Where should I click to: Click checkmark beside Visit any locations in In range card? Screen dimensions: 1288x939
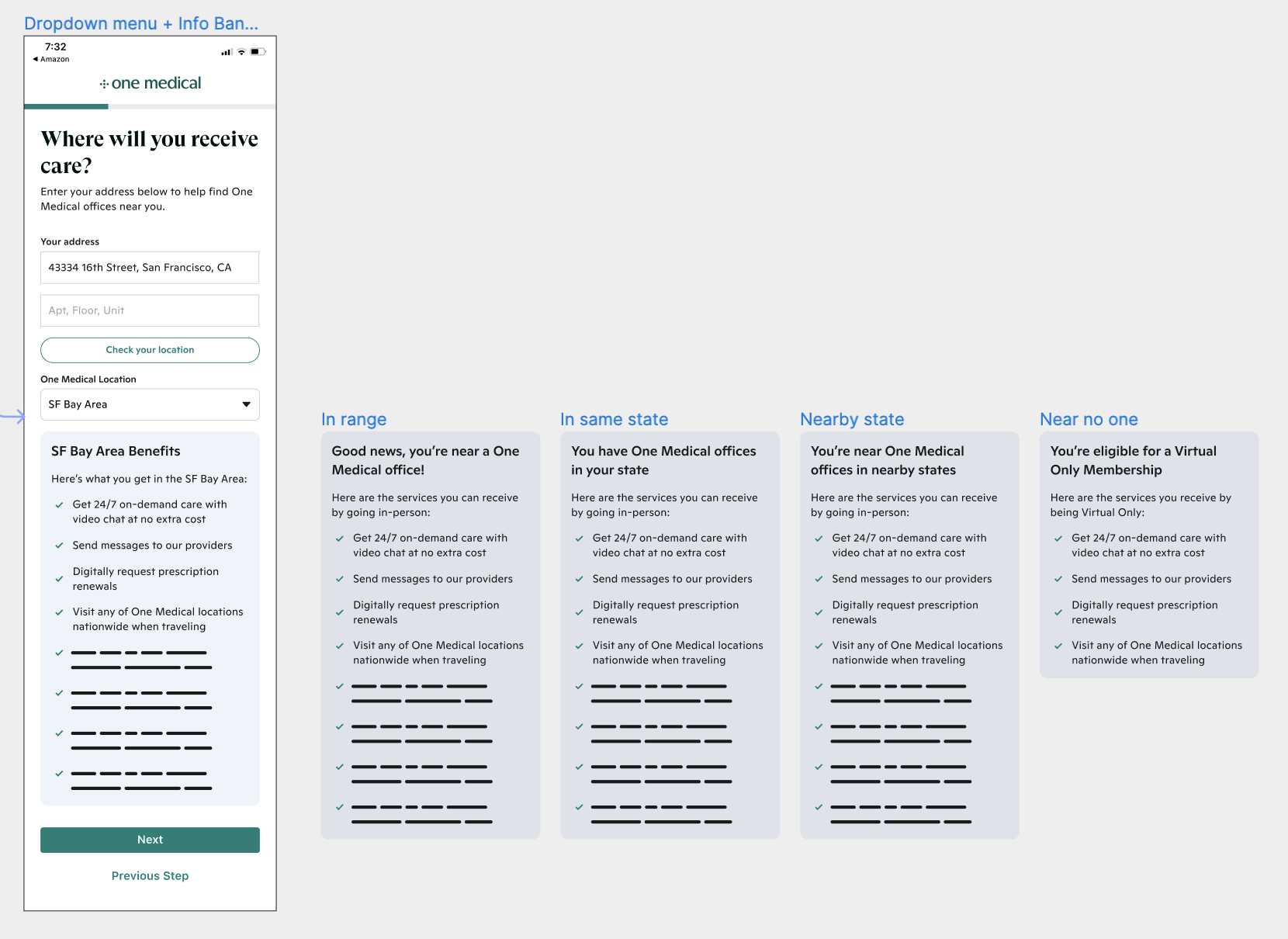339,646
